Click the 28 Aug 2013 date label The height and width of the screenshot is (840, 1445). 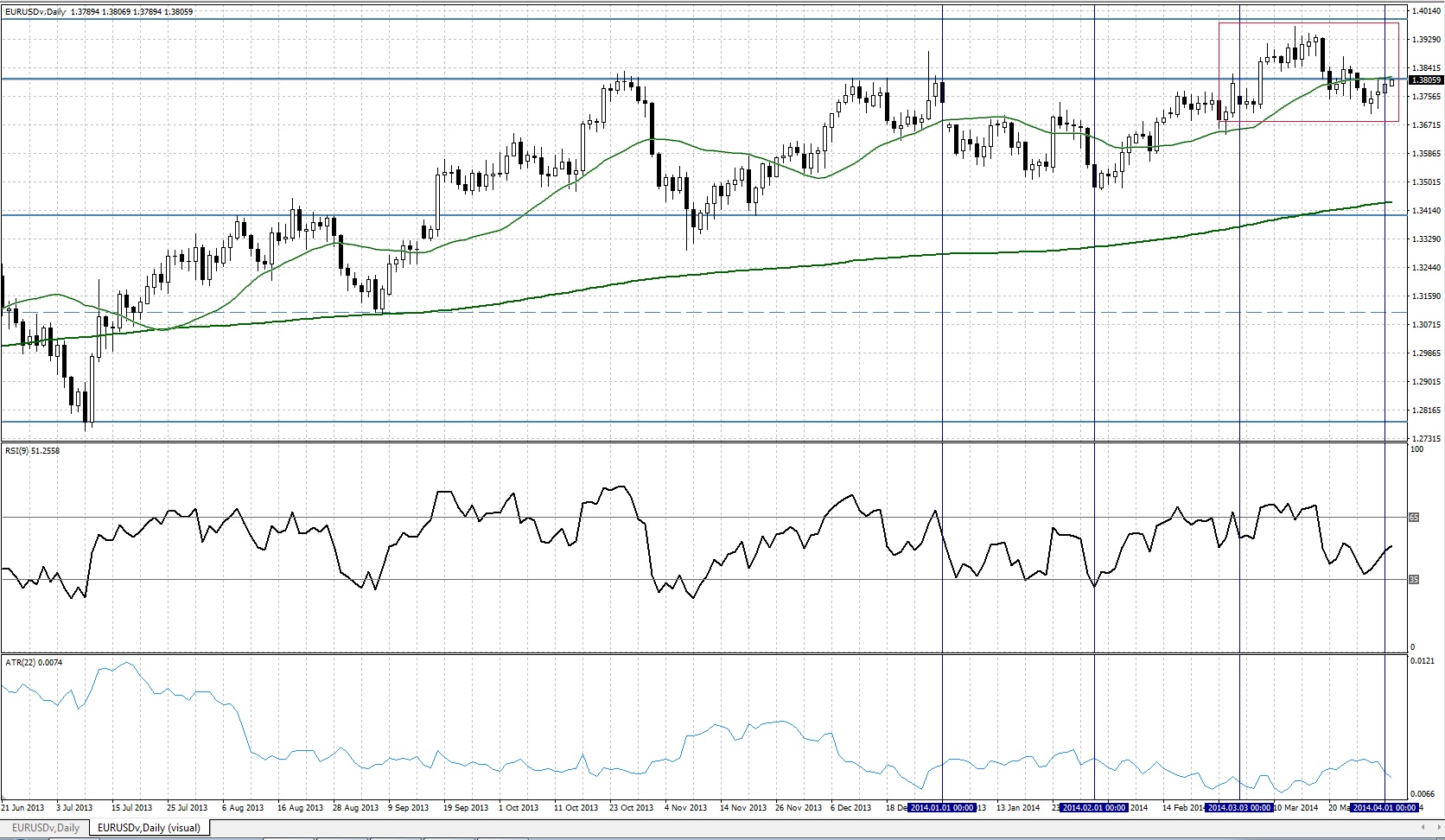[356, 808]
